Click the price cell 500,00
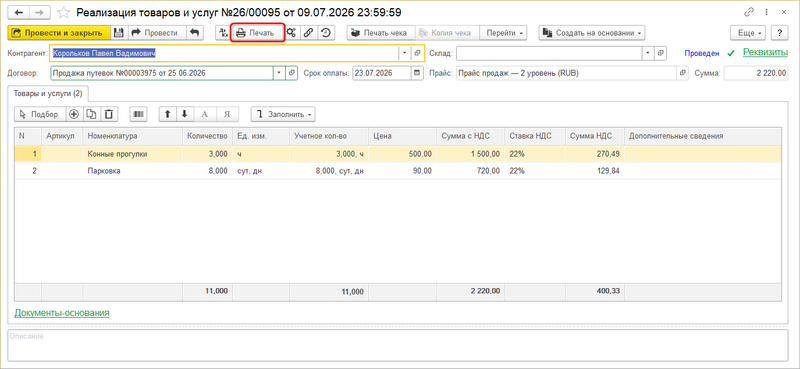Image resolution: width=800 pixels, height=369 pixels. (402, 154)
